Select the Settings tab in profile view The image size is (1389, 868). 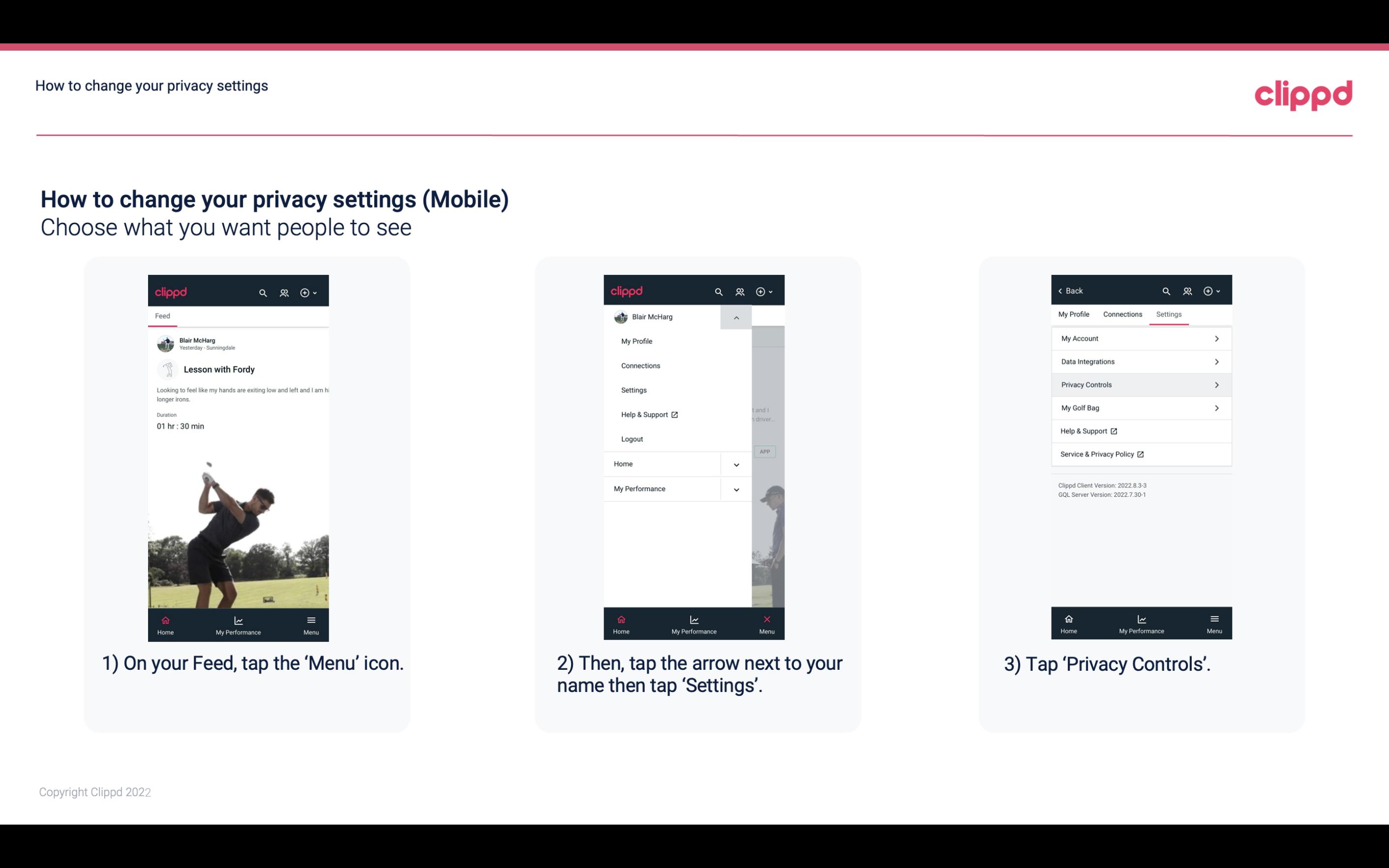pos(1169,314)
